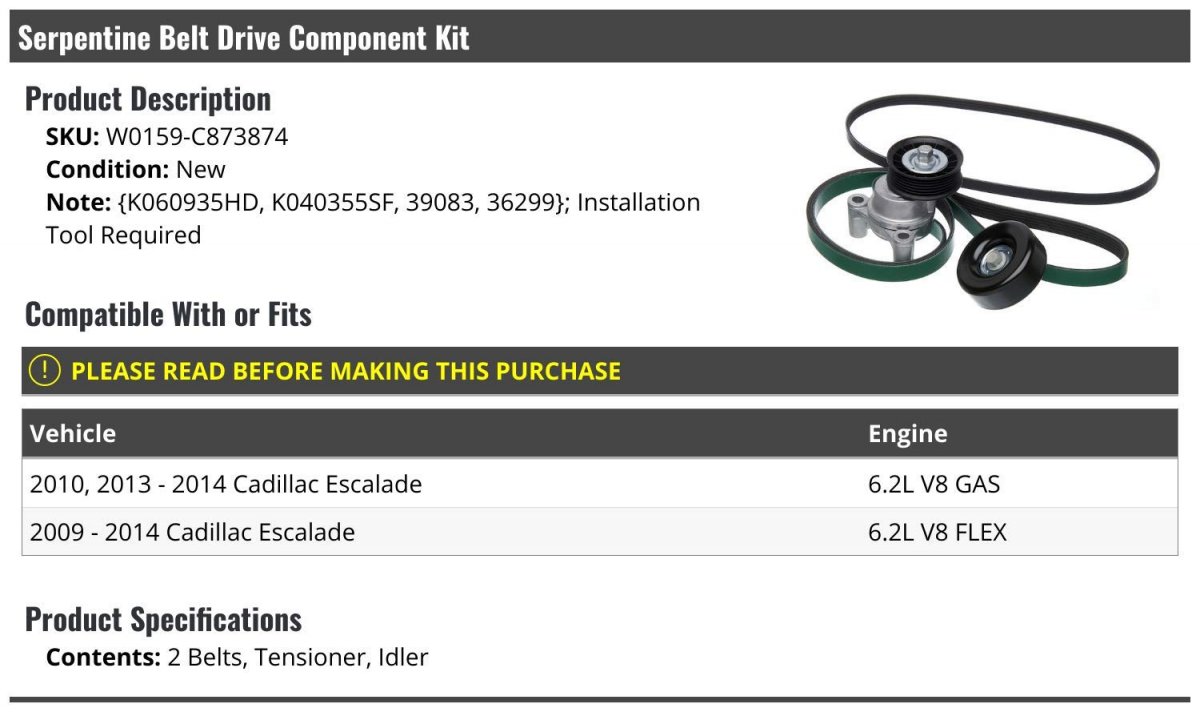Select the Serpentine Belt Drive Component Kit title
The height and width of the screenshot is (712, 1200).
coord(244,39)
